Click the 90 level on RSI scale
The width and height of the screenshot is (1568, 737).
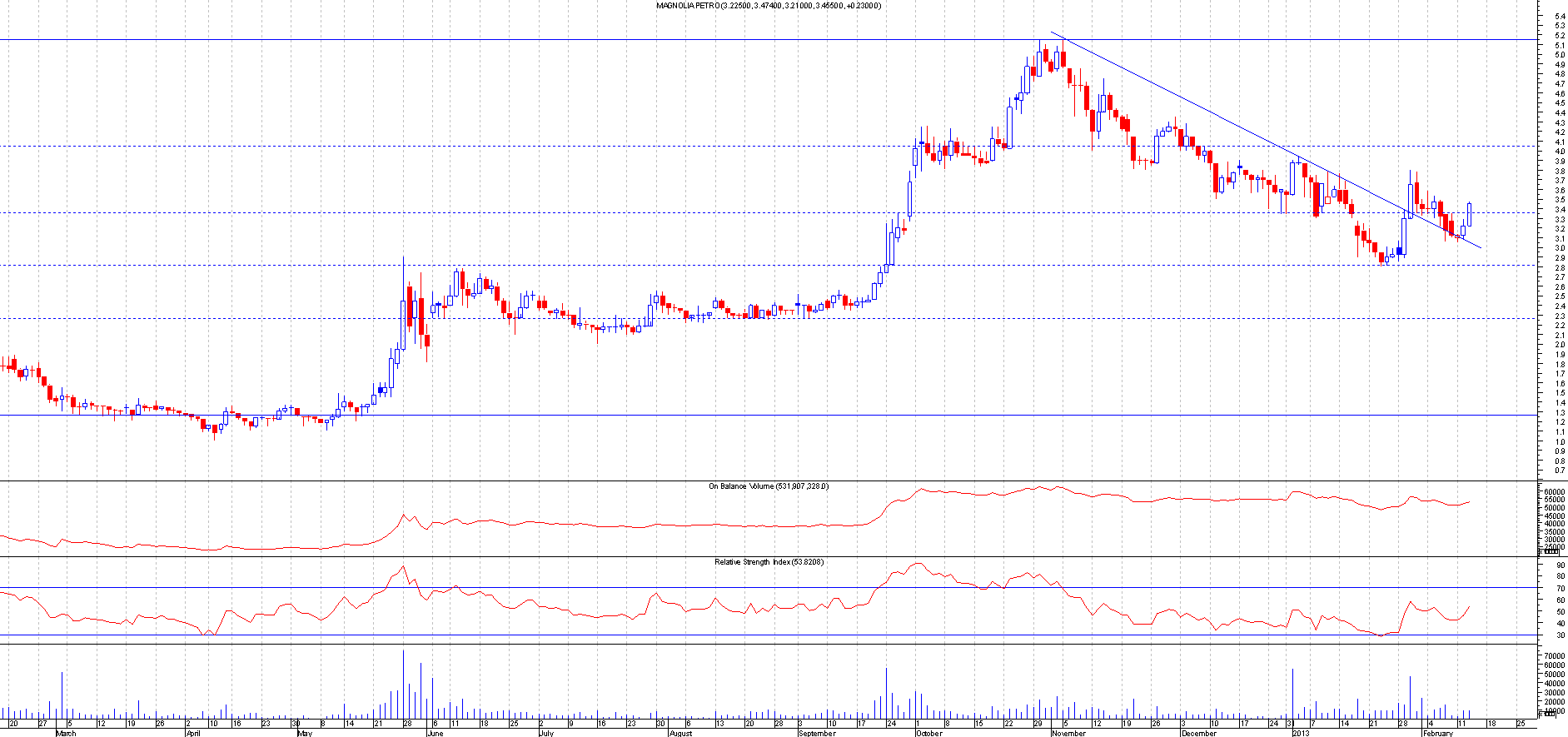pyautogui.click(x=1560, y=565)
